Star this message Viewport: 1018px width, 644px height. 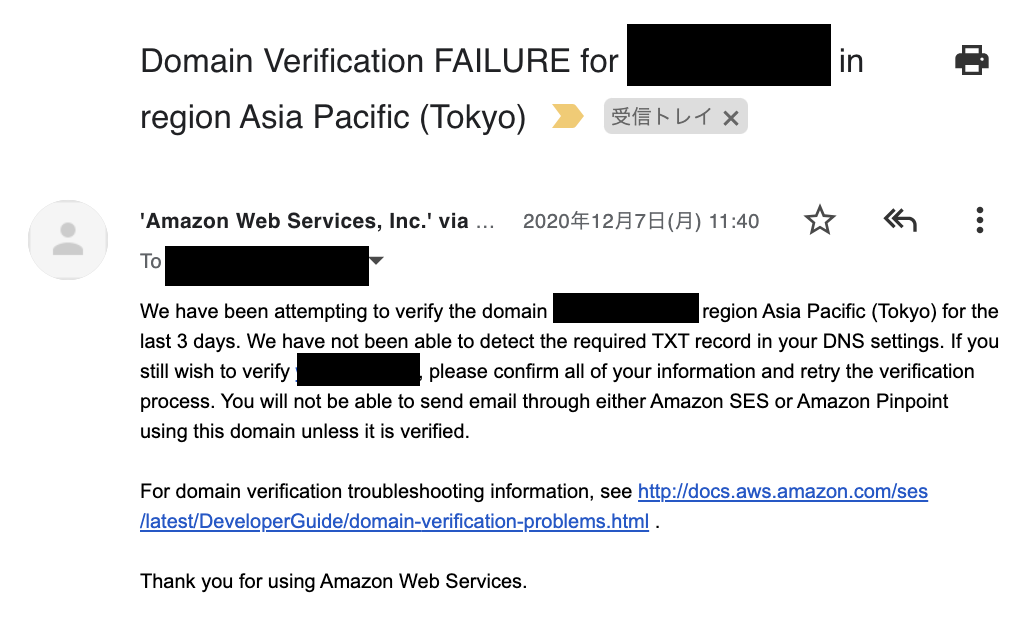tap(820, 220)
